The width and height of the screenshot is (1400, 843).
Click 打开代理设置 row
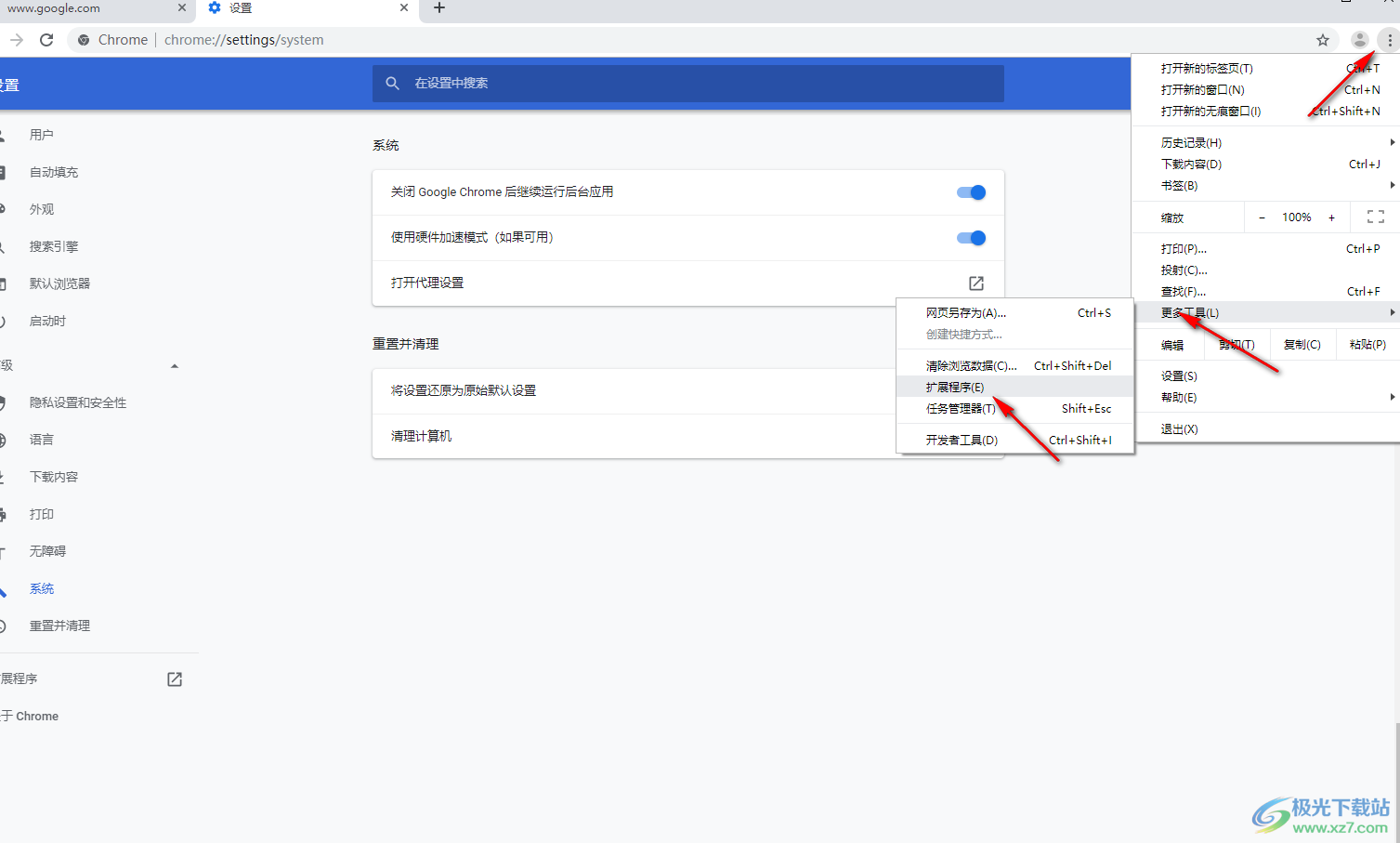pyautogui.click(x=687, y=283)
